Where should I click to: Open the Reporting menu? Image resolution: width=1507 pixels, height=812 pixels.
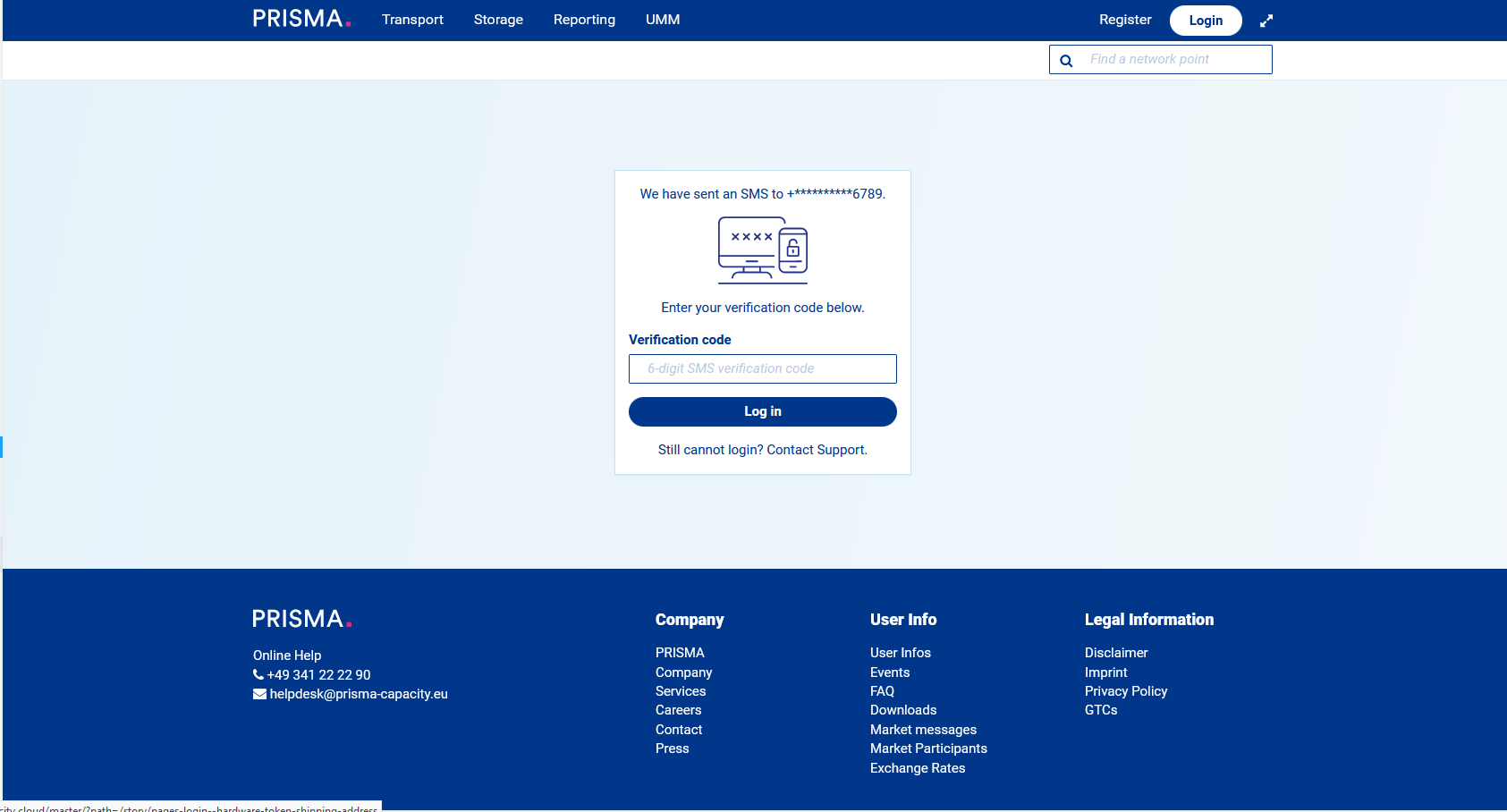[x=584, y=20]
